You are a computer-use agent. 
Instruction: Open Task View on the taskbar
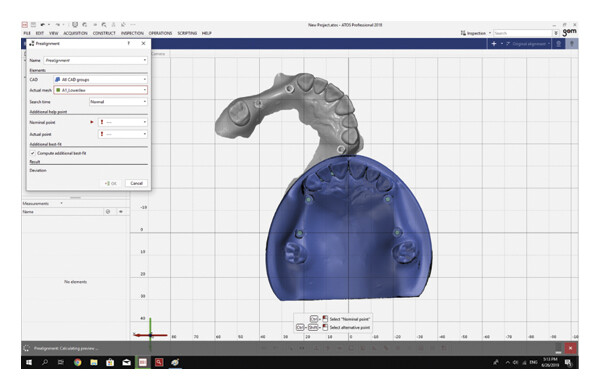(61, 362)
